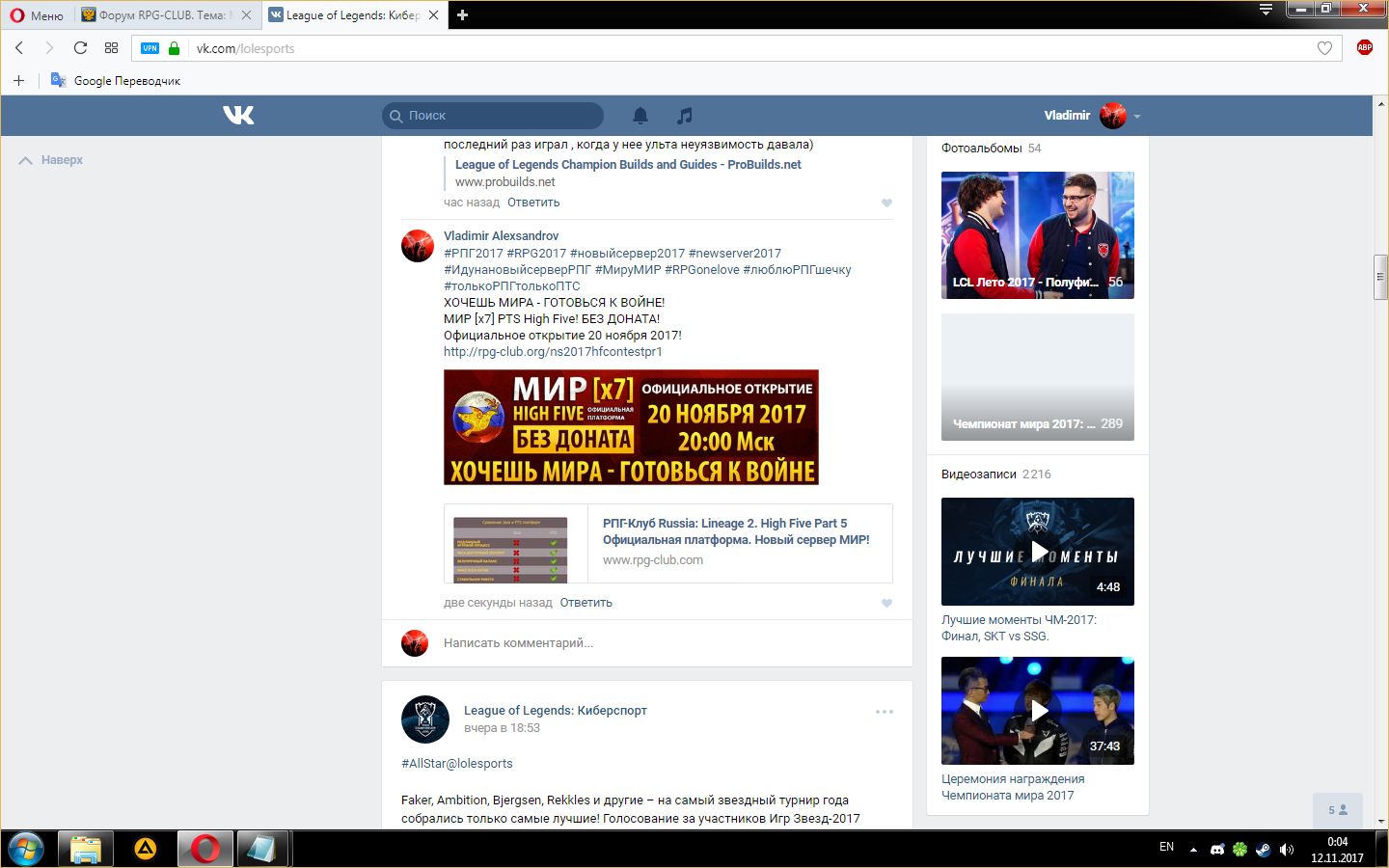Image resolution: width=1389 pixels, height=868 pixels.
Task: View site security info via padlock icon
Action: [174, 48]
